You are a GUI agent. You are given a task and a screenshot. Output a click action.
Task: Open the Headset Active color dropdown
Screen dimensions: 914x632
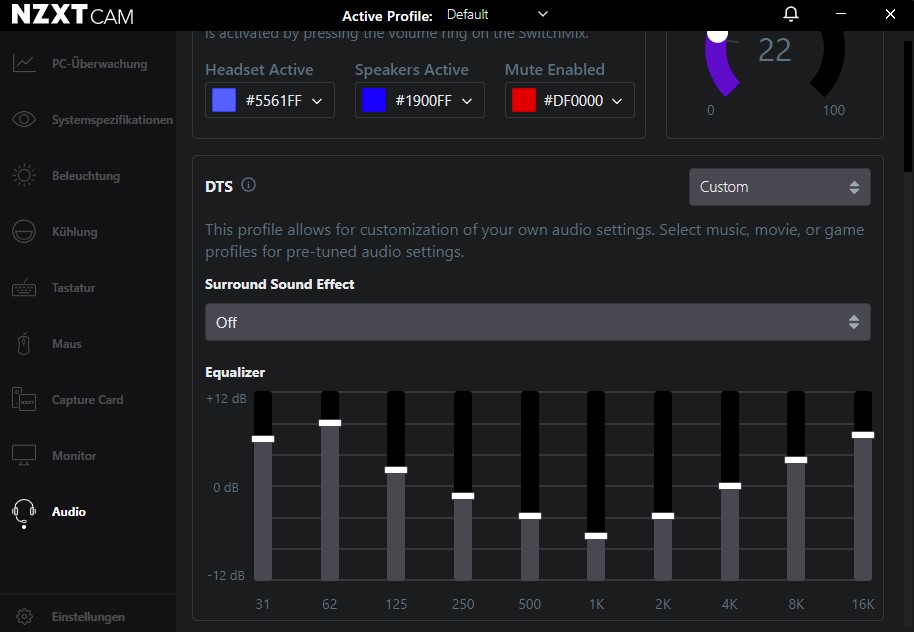point(270,100)
